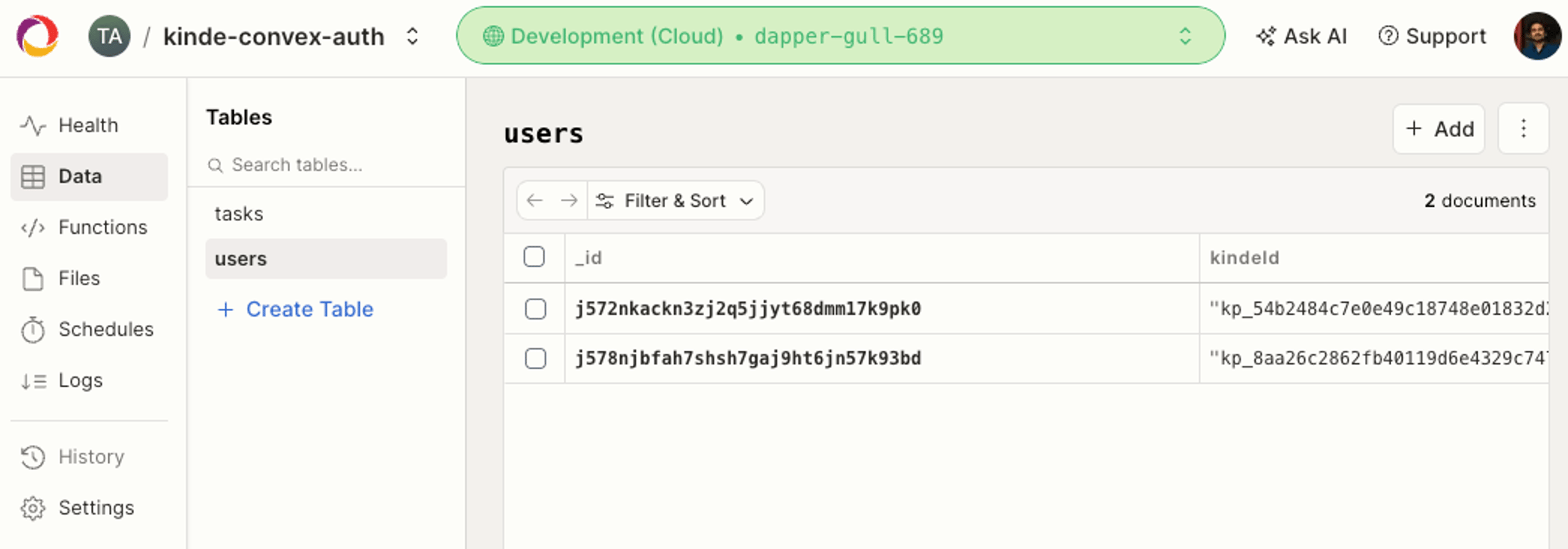Image resolution: width=1568 pixels, height=549 pixels.
Task: Open the kinde-convex-auth project switcher
Action: click(291, 36)
